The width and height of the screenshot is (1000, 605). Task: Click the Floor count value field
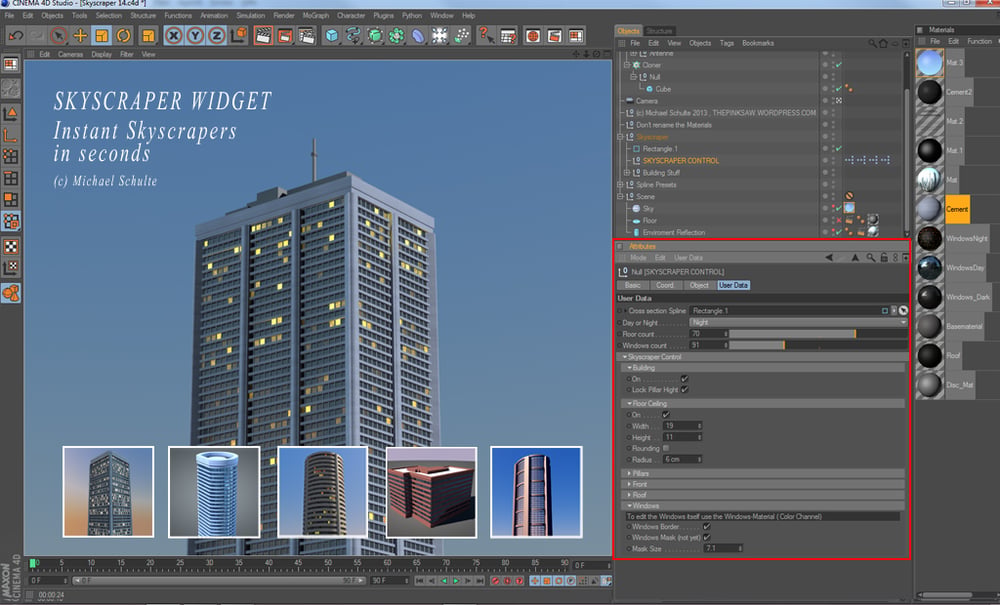pyautogui.click(x=708, y=333)
